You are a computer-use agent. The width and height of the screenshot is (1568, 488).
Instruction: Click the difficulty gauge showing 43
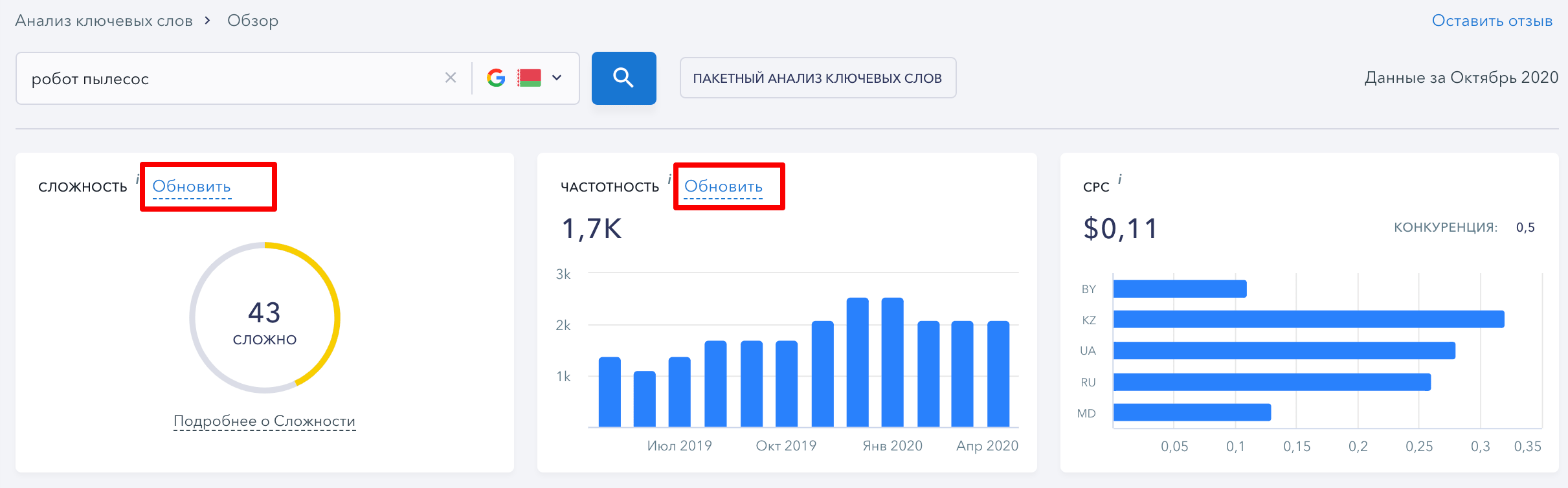[265, 318]
